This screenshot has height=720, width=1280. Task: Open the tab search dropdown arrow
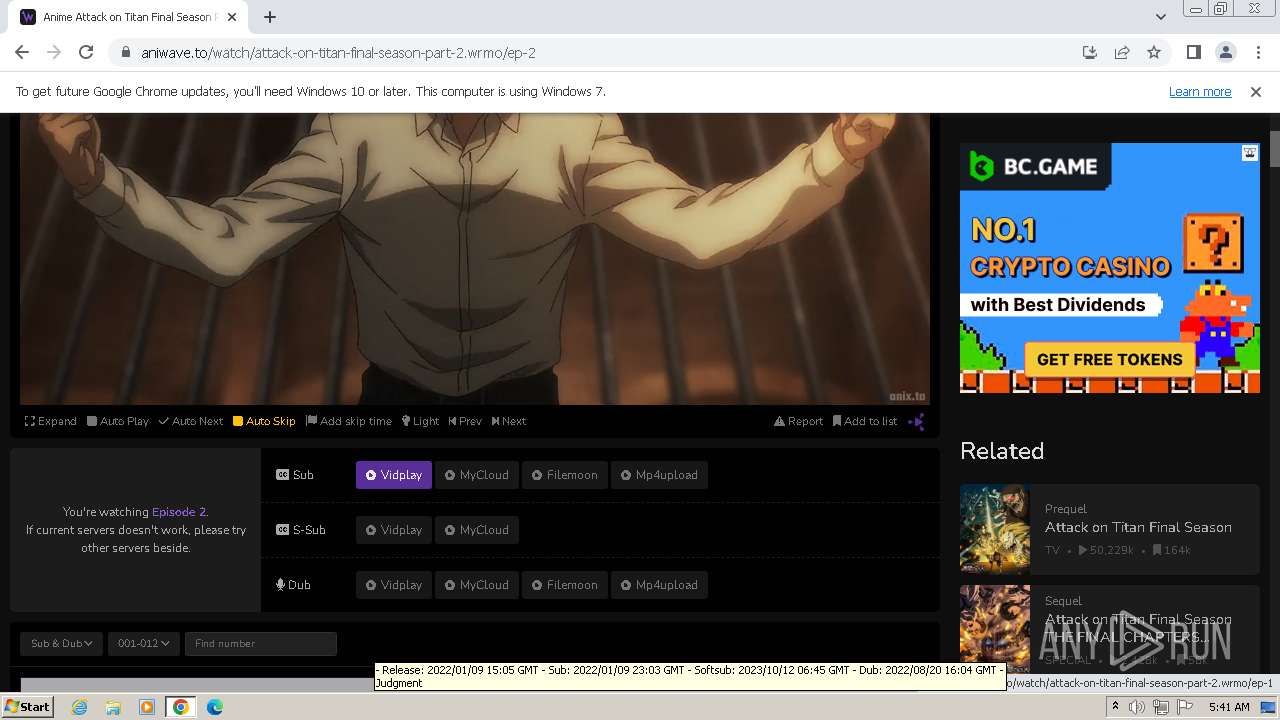pos(1160,17)
